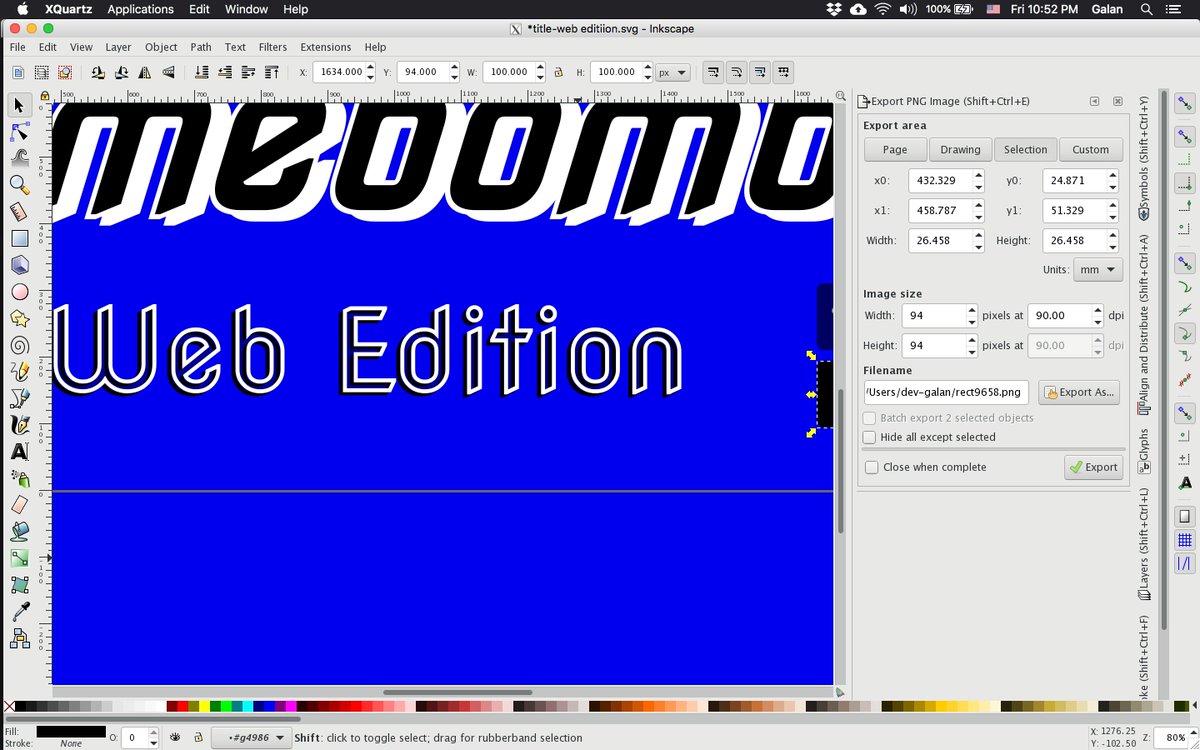The height and width of the screenshot is (750, 1200).
Task: Select the Eraser tool
Action: tap(19, 505)
